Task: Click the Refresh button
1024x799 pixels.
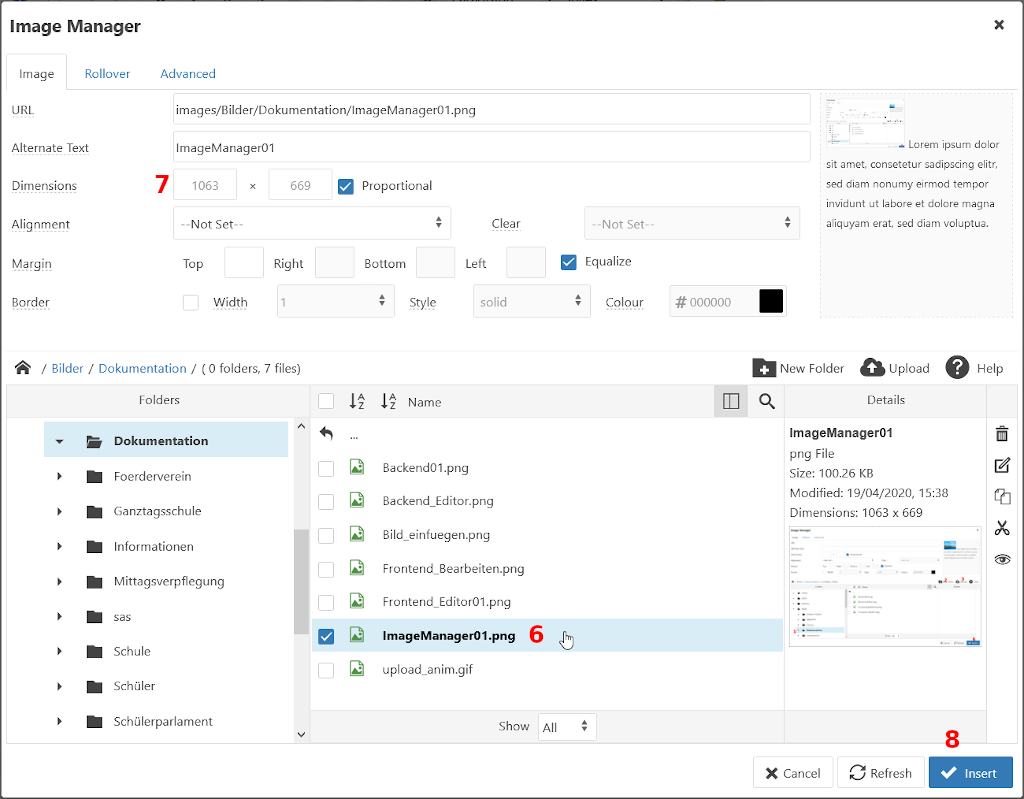Action: (880, 773)
